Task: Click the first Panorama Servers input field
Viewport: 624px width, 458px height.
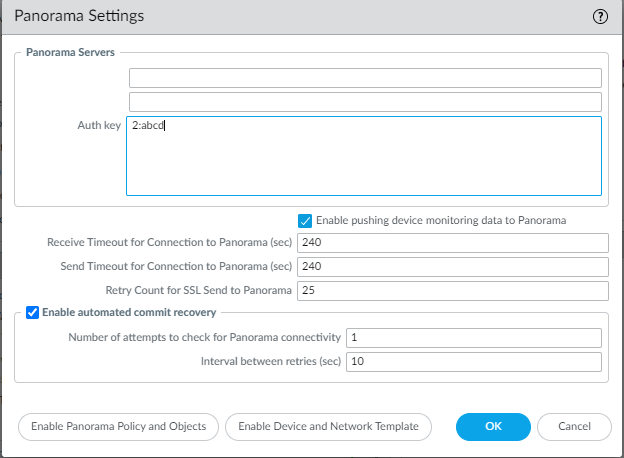Action: point(364,78)
